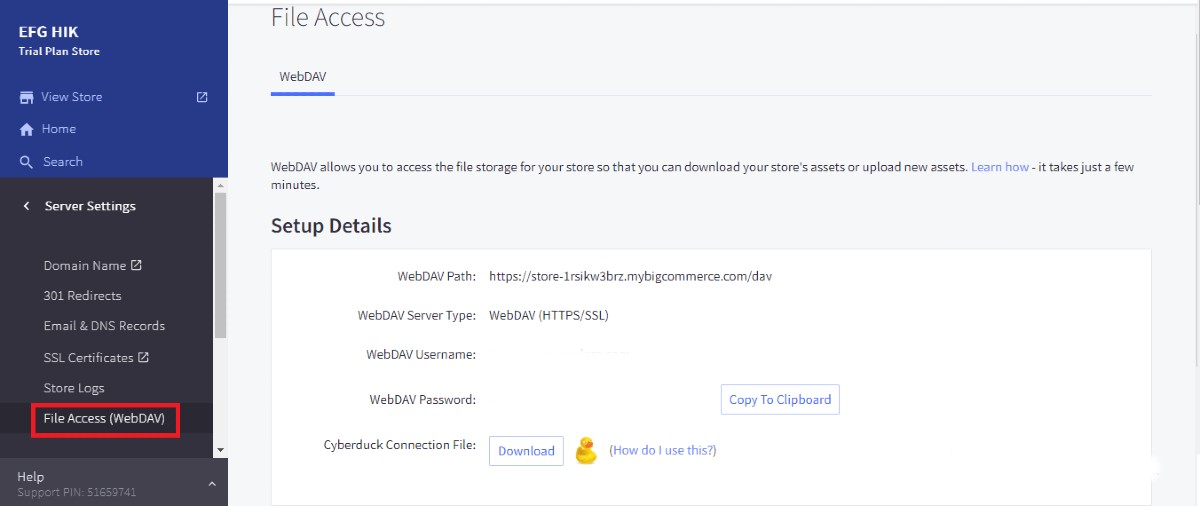Screen dimensions: 1200x506
Task: Open Email & DNS Records
Action: click(x=104, y=326)
